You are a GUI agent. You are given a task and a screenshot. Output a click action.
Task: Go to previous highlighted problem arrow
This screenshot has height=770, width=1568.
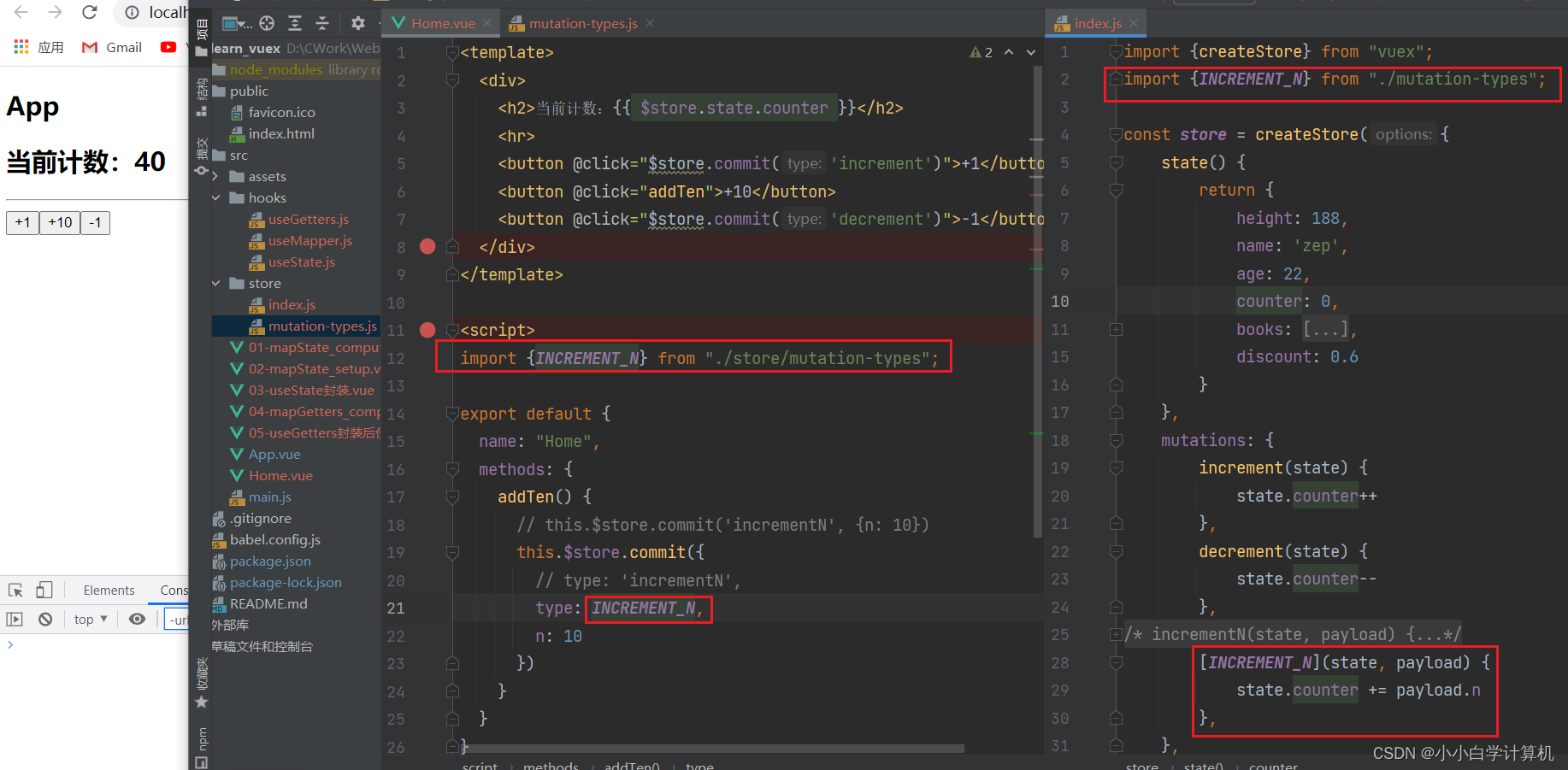click(1009, 52)
